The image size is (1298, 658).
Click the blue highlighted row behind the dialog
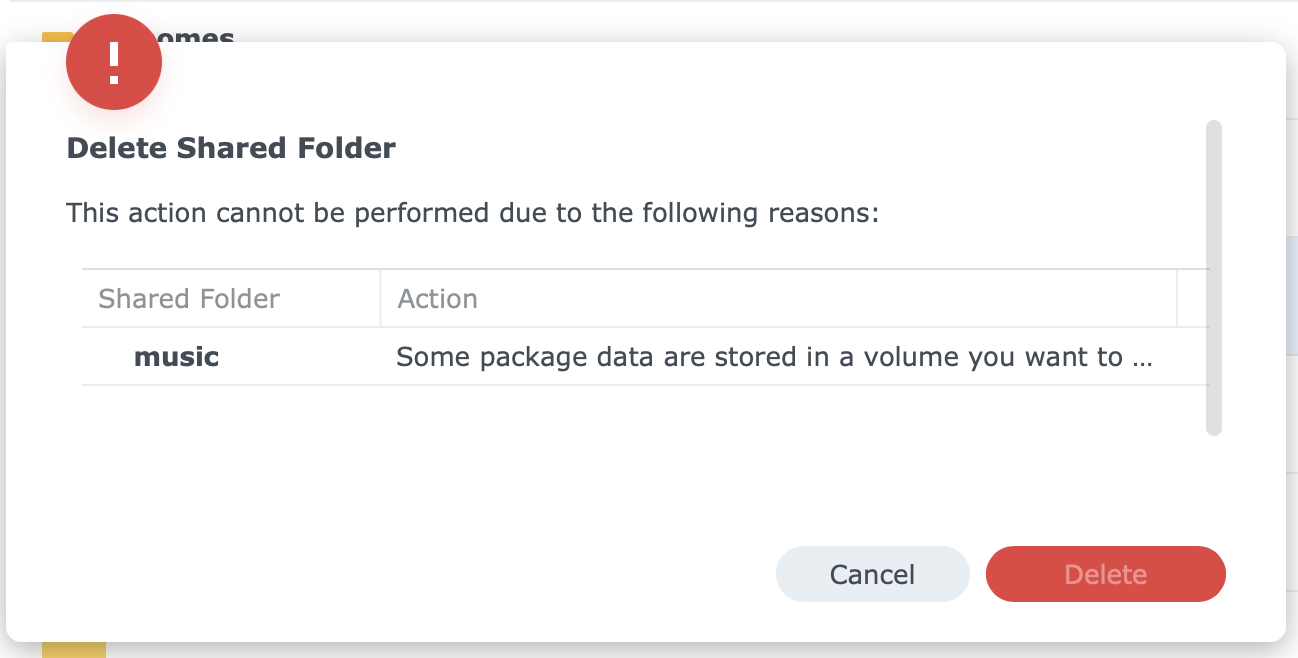click(1292, 296)
